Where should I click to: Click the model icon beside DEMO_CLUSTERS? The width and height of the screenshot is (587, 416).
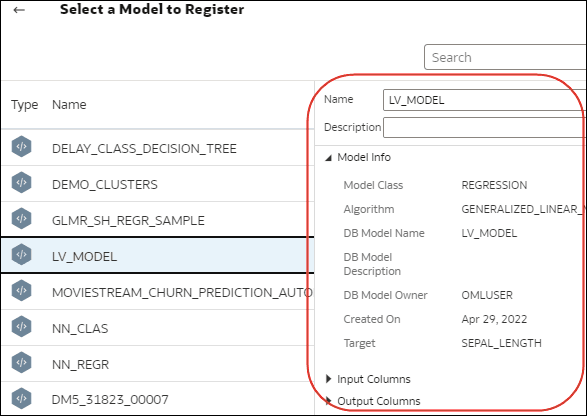21,182
